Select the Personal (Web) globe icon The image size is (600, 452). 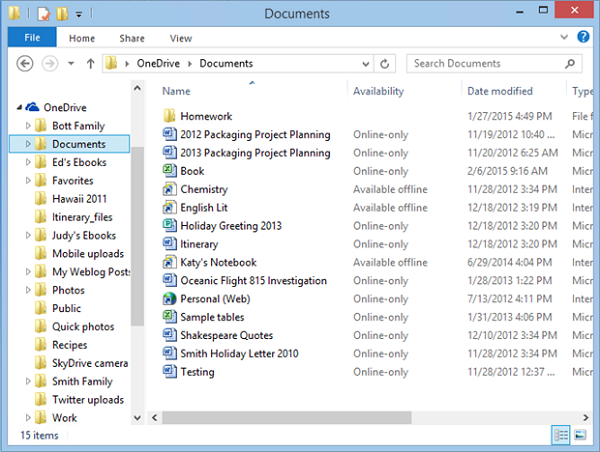pos(169,299)
